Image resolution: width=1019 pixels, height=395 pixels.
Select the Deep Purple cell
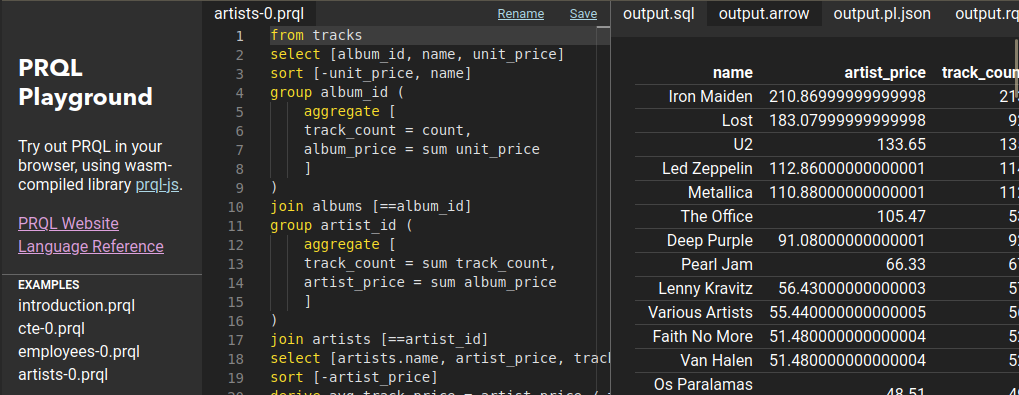(x=710, y=240)
